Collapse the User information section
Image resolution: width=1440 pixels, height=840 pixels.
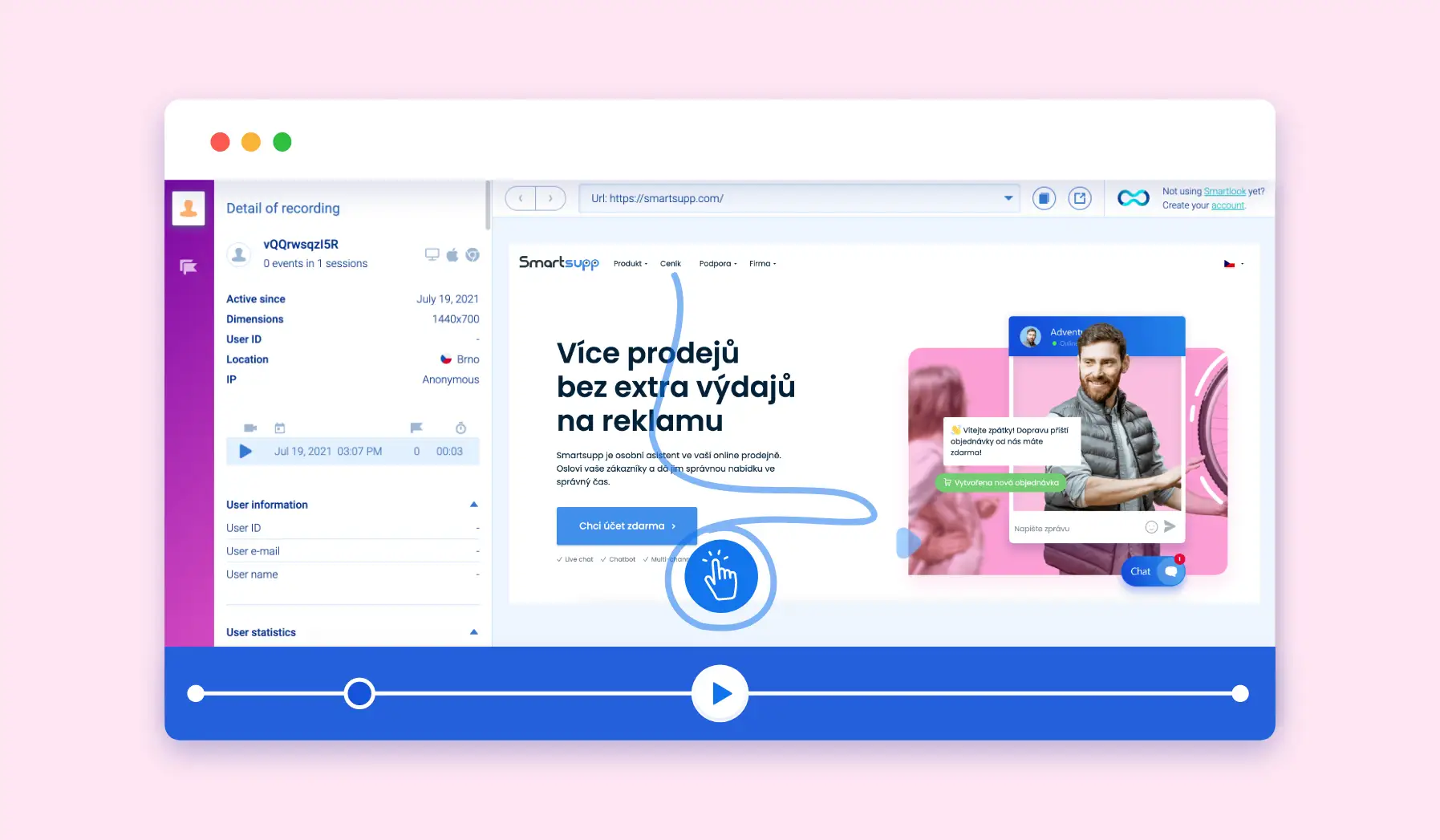coord(474,505)
